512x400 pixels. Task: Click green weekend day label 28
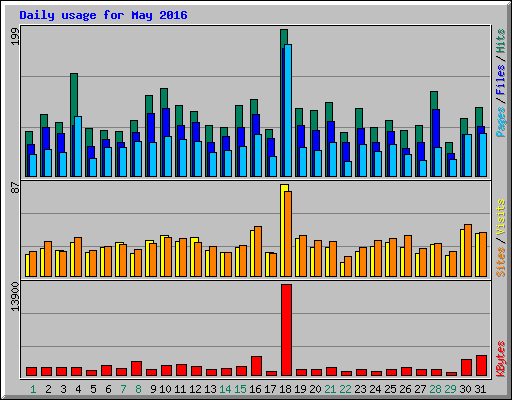point(435,389)
